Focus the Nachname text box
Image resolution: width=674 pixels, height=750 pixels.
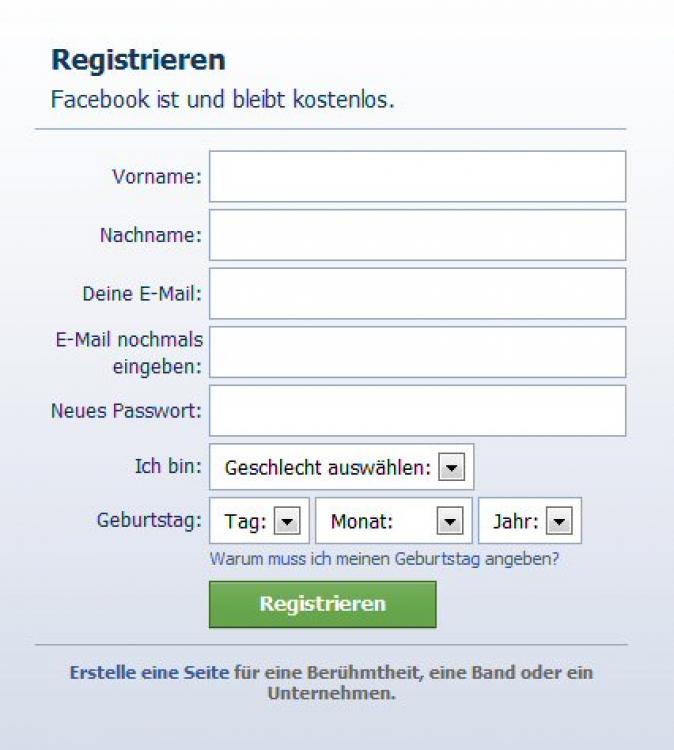[x=417, y=235]
